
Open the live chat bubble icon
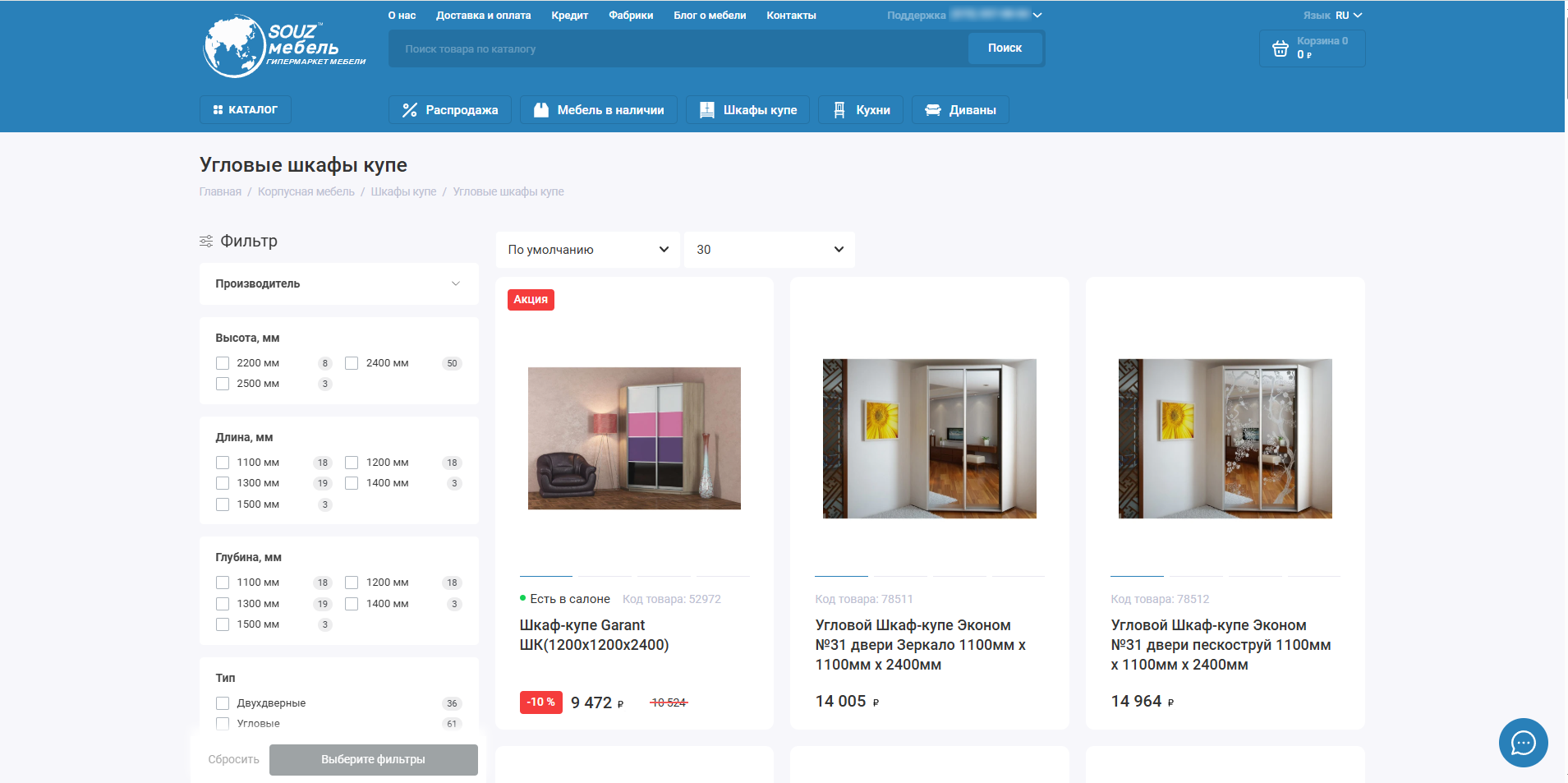1523,743
